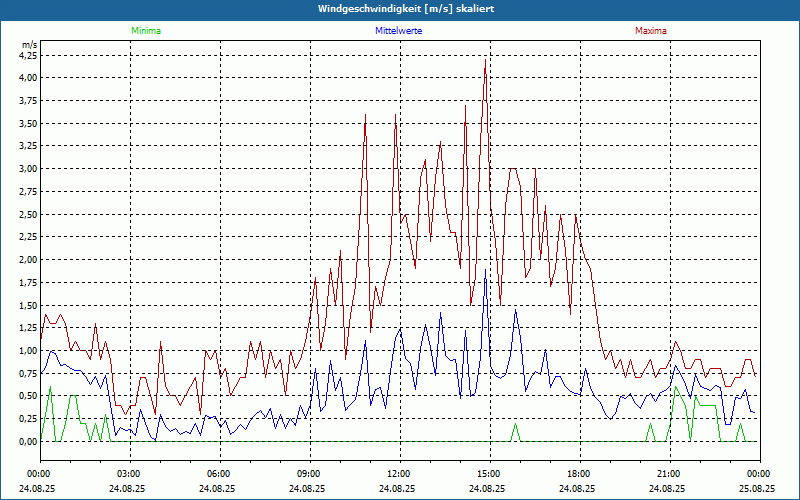Click the 3,00 y-axis tick label
This screenshot has width=800, height=500.
[x=27, y=169]
